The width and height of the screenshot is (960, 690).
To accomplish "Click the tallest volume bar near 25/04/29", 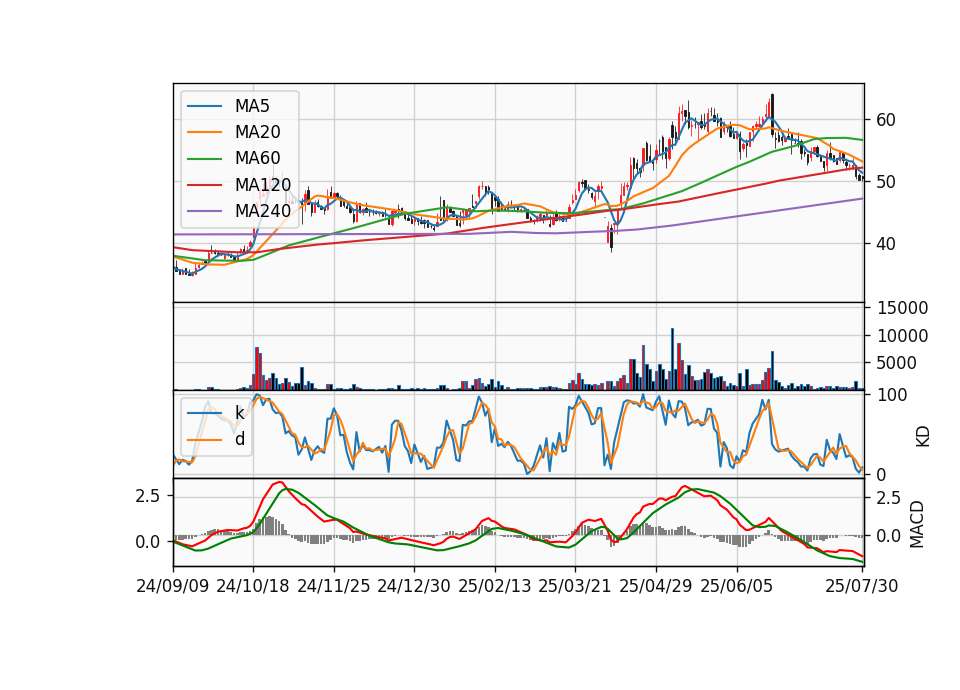I will point(672,359).
